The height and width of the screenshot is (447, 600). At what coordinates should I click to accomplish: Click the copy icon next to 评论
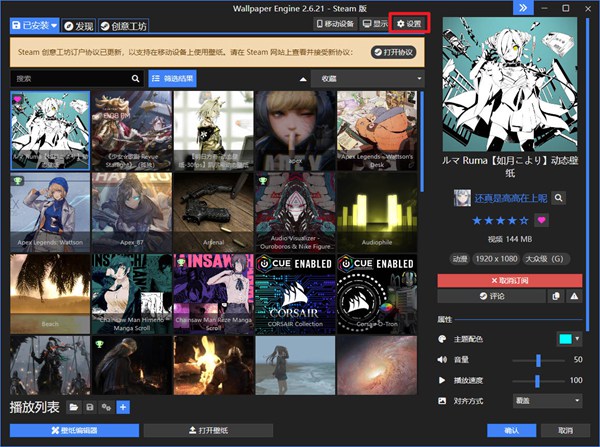557,296
